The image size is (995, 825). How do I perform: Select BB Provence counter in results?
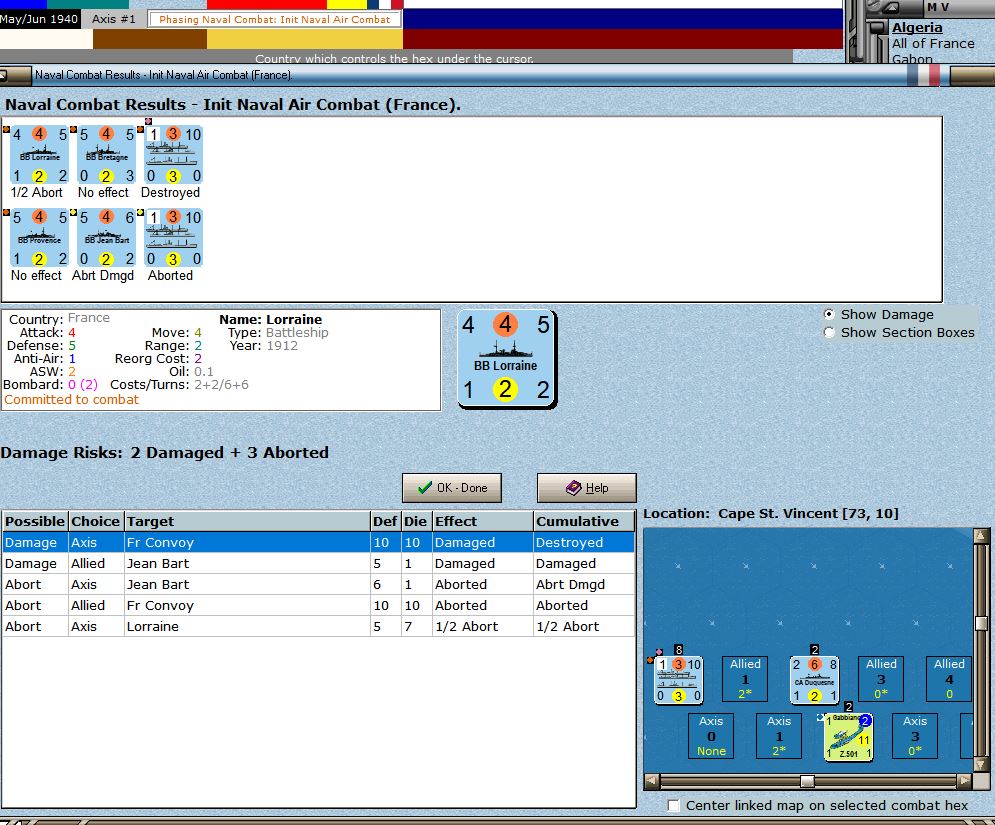(39, 238)
